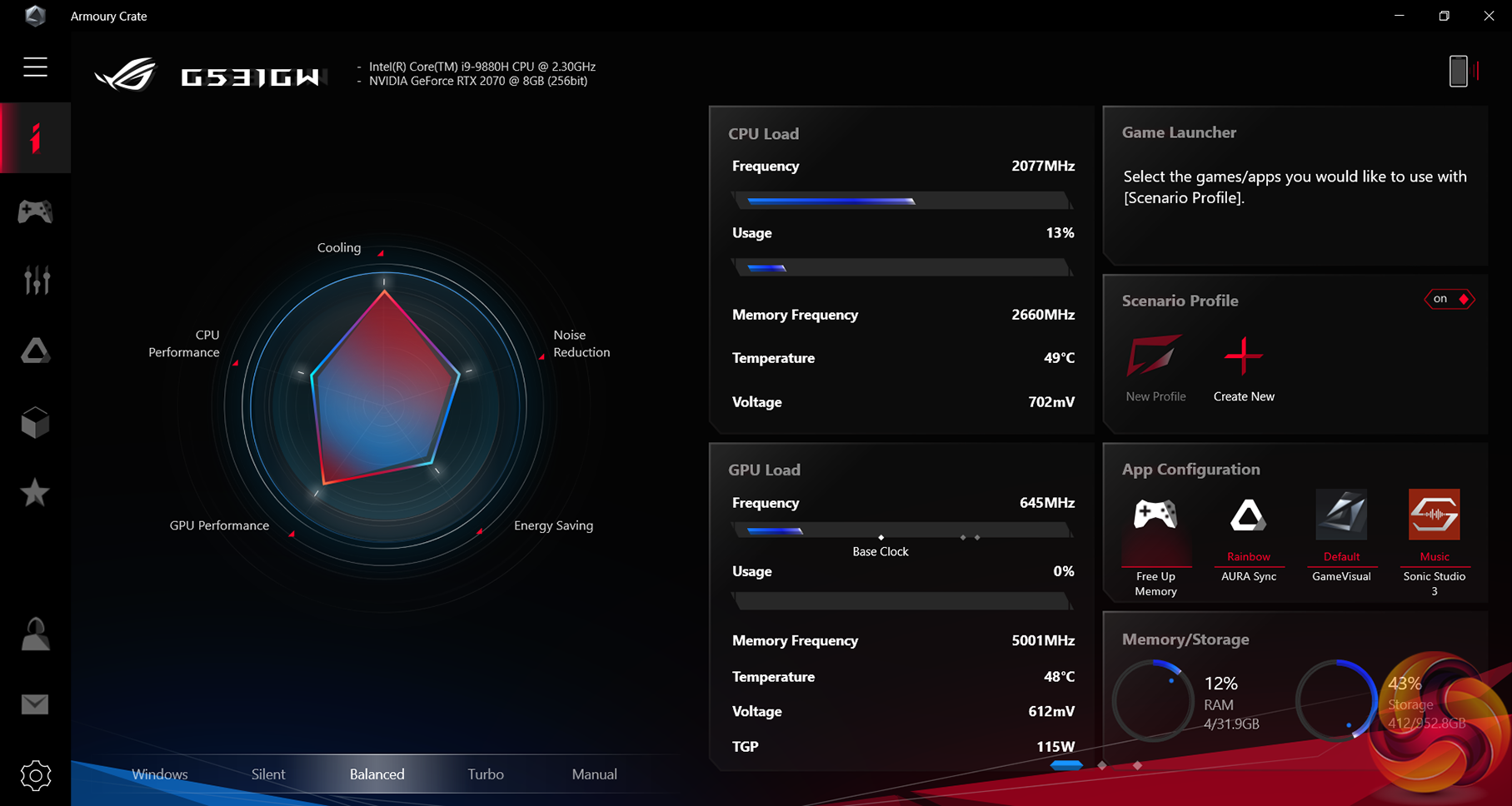Viewport: 1512px width, 806px height.
Task: Open the user profile icon in the sidebar
Action: (x=35, y=634)
